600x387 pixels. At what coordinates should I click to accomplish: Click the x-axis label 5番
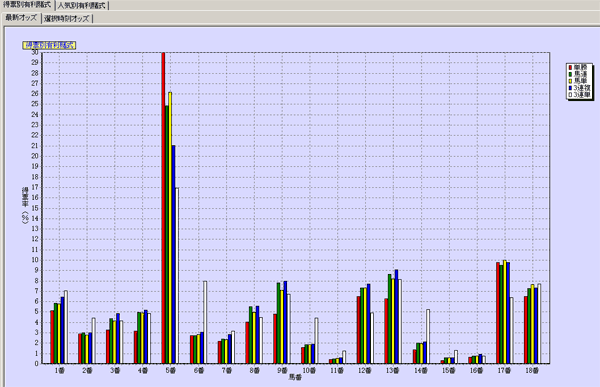[x=170, y=371]
